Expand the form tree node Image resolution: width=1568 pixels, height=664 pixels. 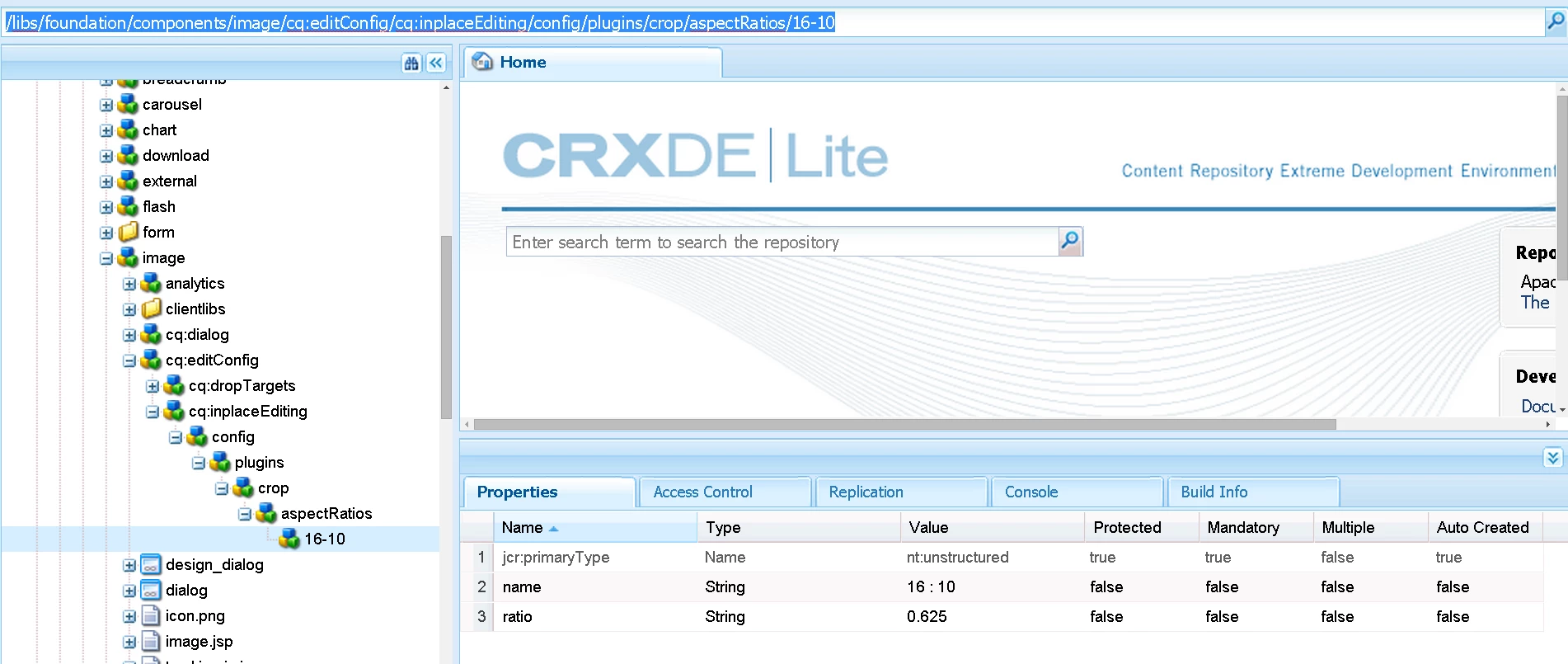106,233
